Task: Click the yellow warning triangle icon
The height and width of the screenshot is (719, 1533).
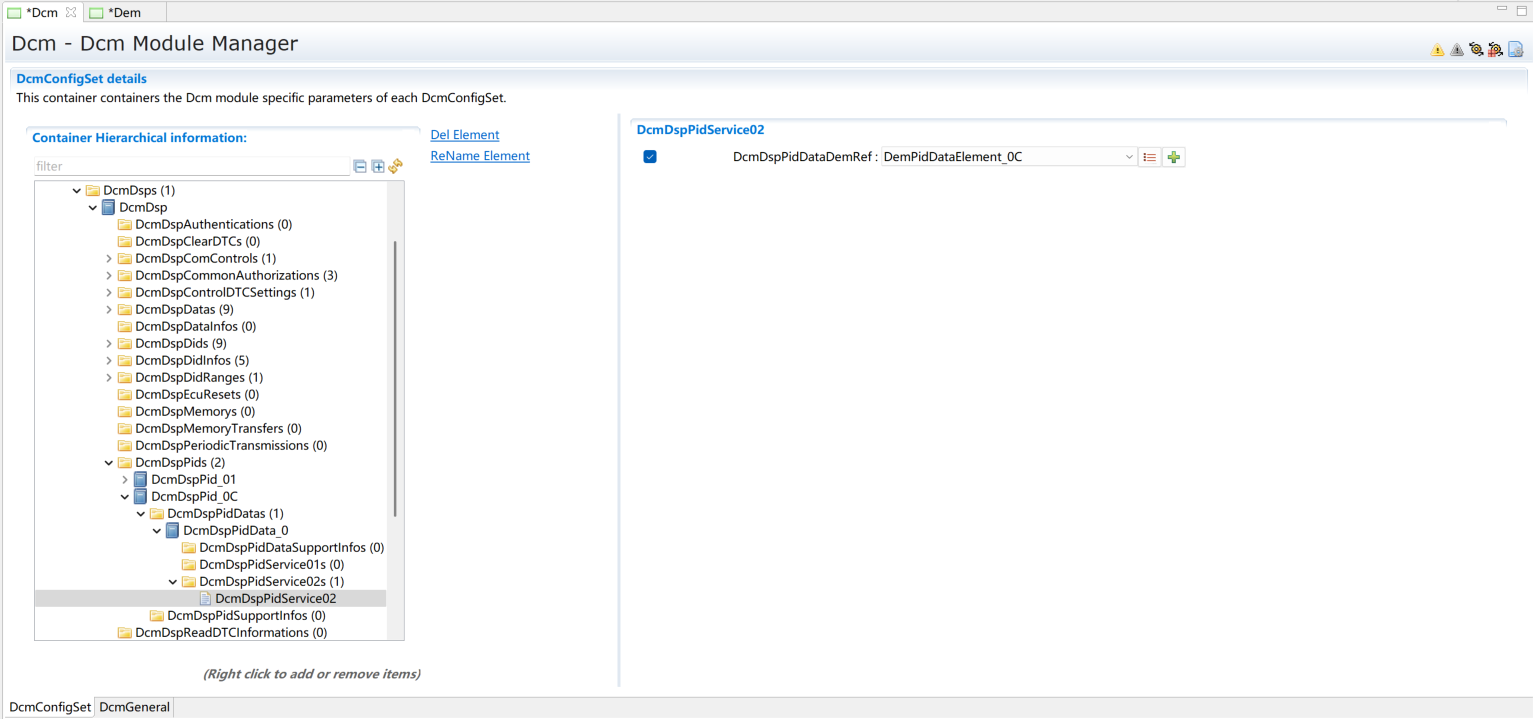Action: coord(1437,50)
